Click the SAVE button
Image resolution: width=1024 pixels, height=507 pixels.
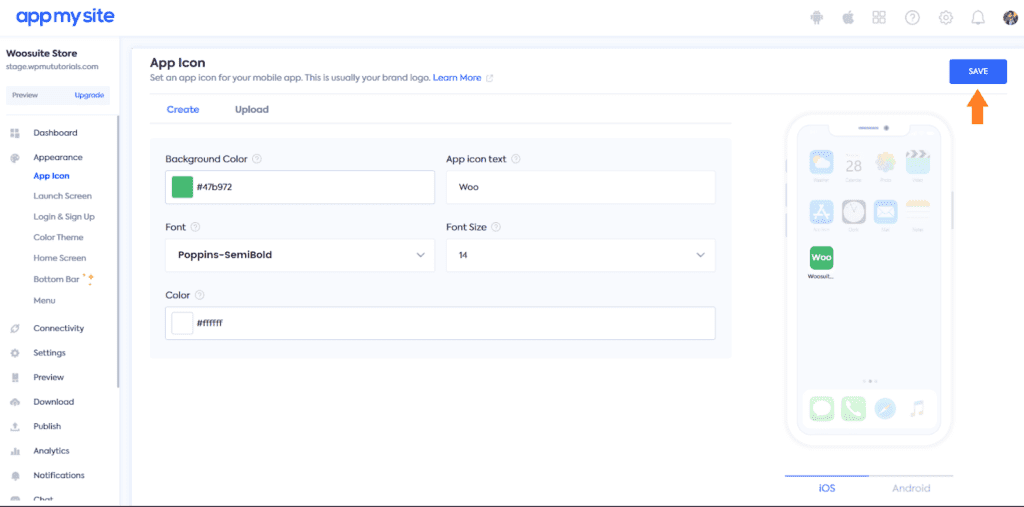(978, 71)
